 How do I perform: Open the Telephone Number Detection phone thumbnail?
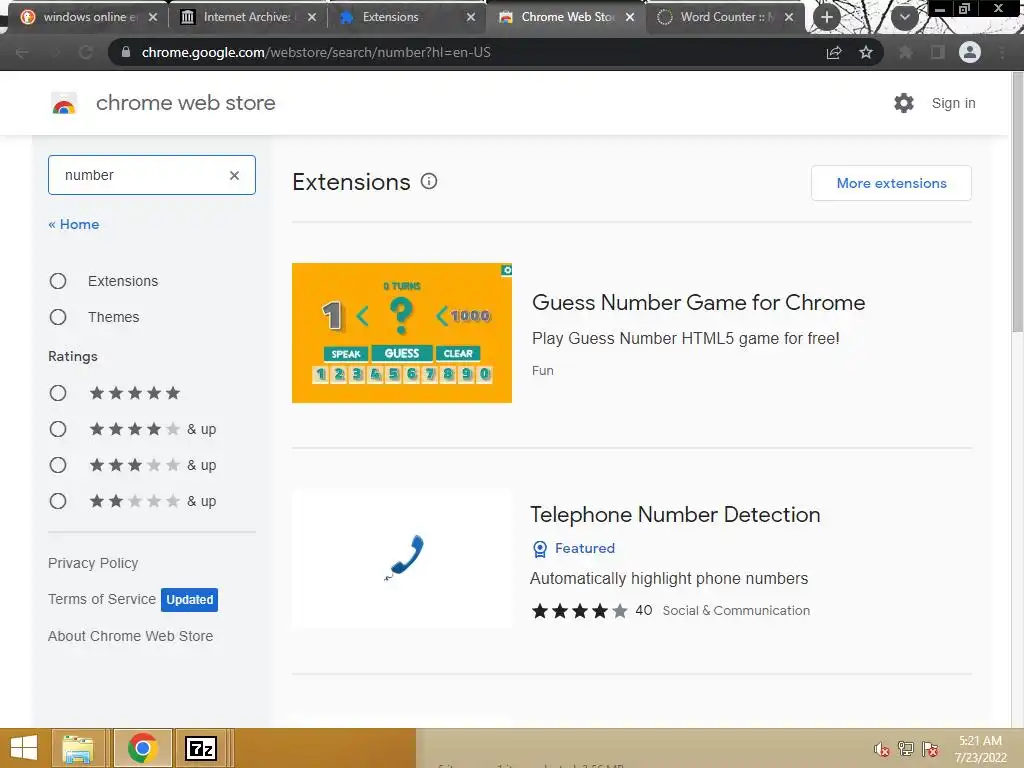402,559
